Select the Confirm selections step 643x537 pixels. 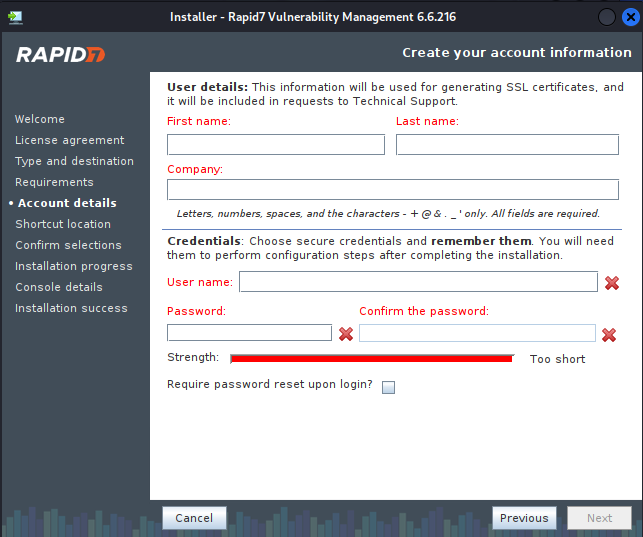click(x=68, y=245)
